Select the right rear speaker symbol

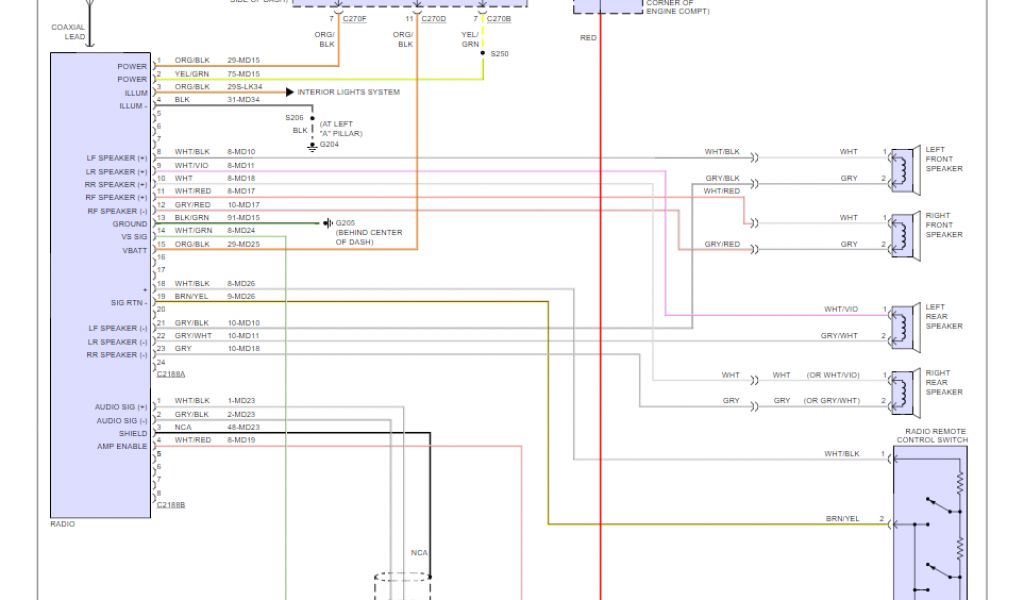(x=904, y=390)
